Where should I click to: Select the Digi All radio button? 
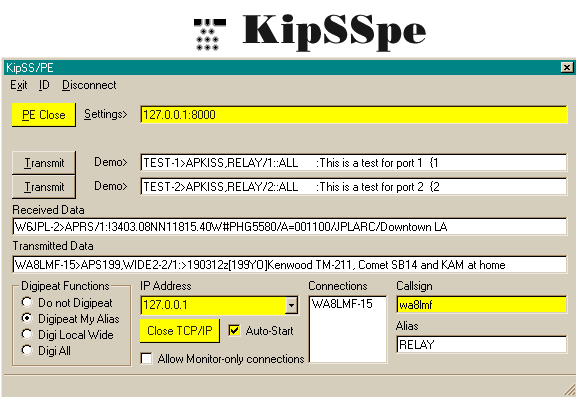[27, 350]
